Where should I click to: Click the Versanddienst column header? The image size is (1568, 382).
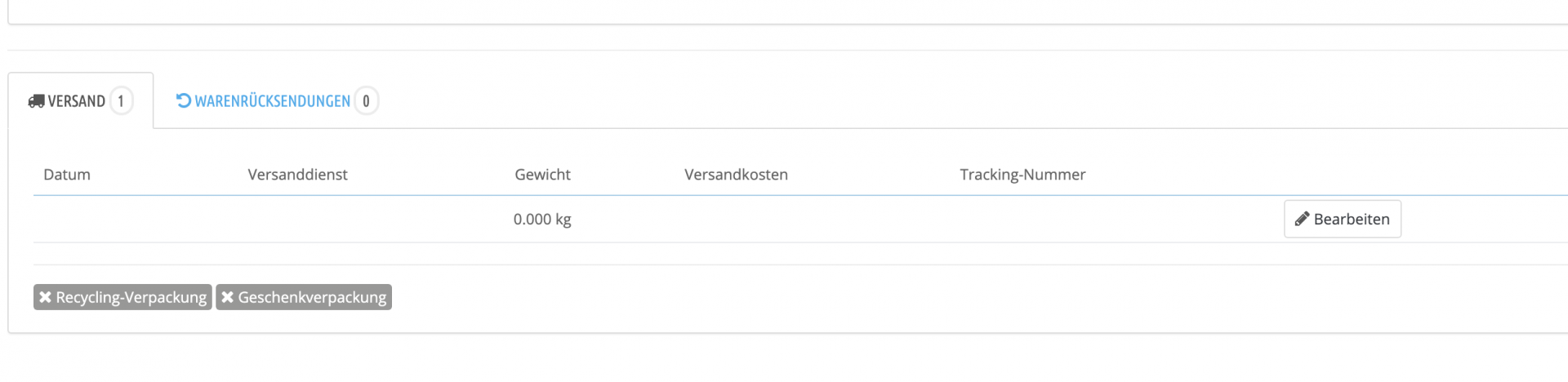pyautogui.click(x=297, y=175)
